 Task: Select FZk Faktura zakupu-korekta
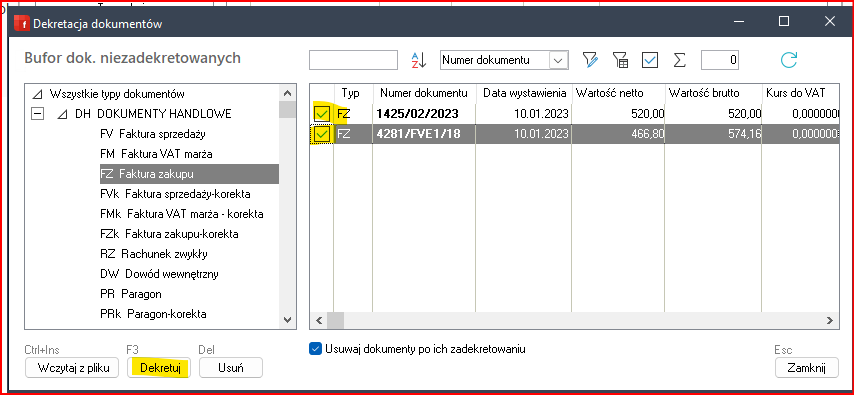click(x=169, y=234)
